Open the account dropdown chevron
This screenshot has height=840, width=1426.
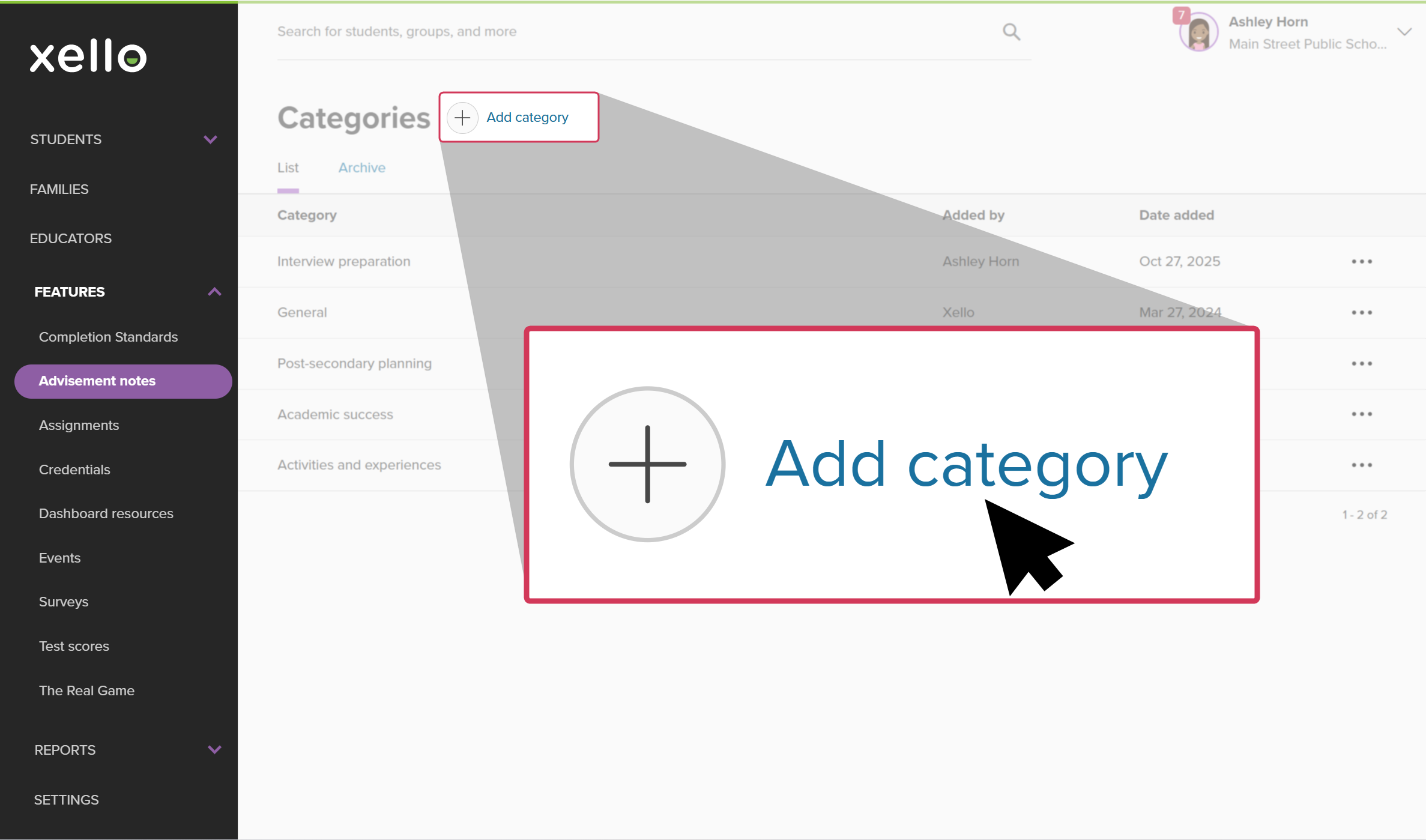pos(1404,32)
